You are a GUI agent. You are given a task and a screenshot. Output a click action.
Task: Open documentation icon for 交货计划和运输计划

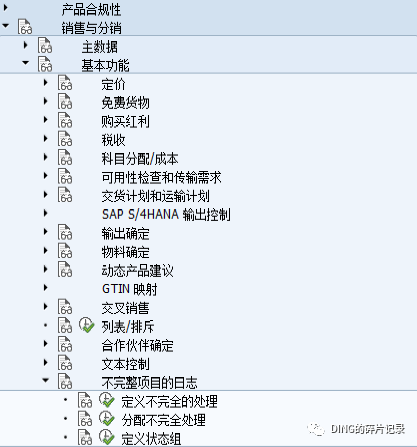tap(65, 195)
